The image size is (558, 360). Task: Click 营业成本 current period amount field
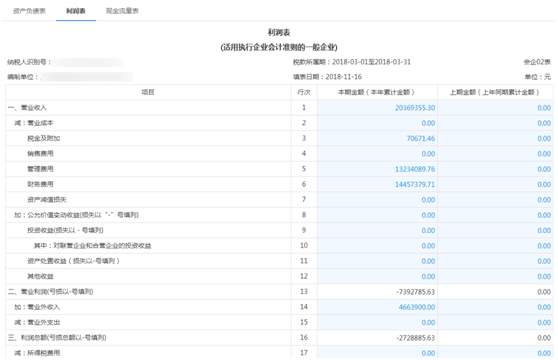[x=377, y=123]
